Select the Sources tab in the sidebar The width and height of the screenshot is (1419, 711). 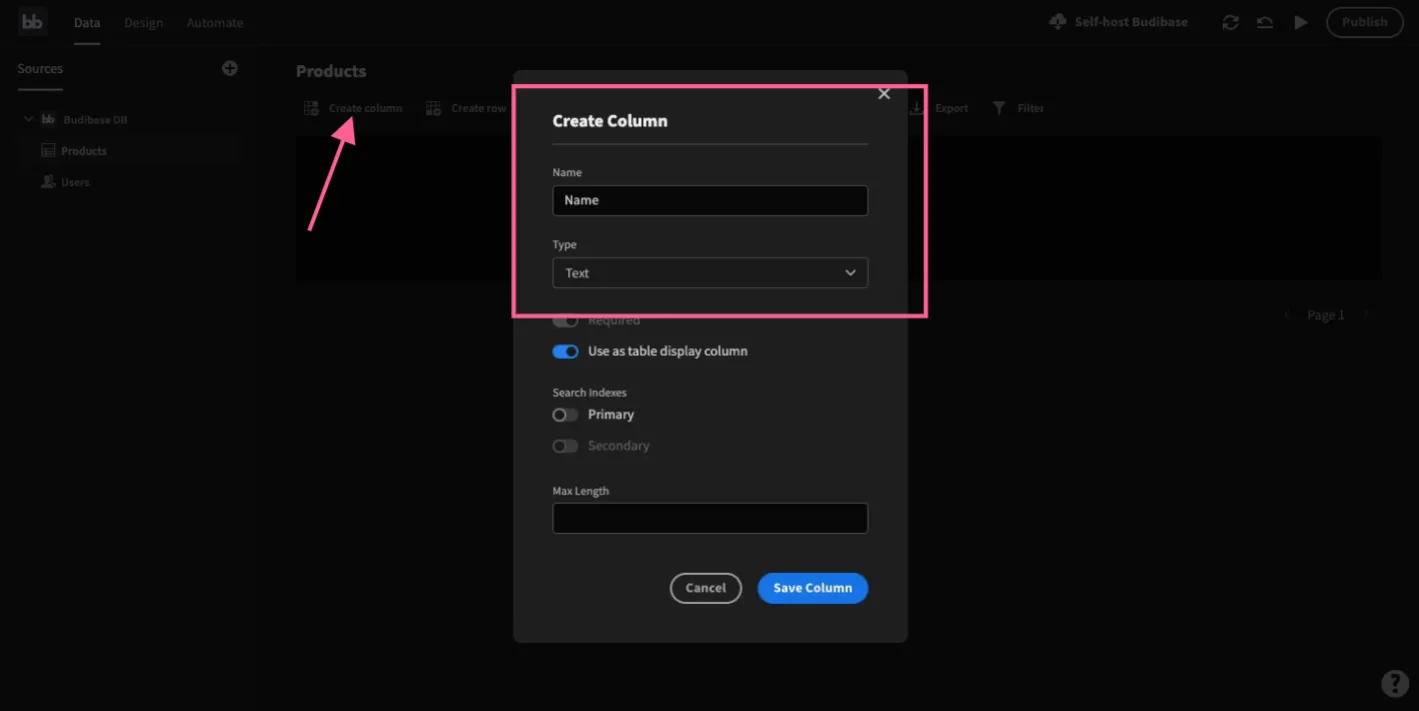point(40,69)
